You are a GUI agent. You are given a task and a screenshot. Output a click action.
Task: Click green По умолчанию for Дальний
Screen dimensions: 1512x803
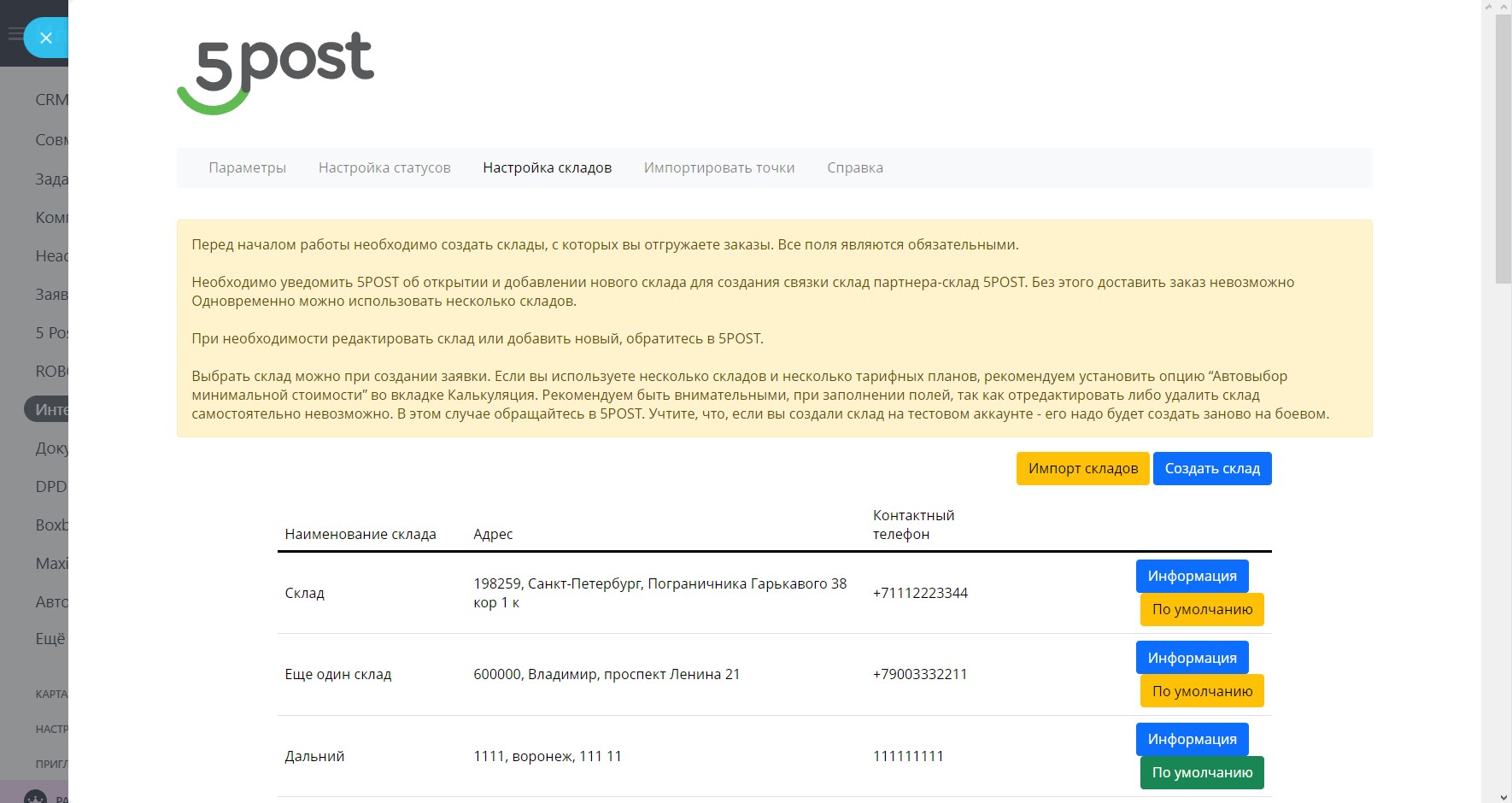pos(1201,772)
